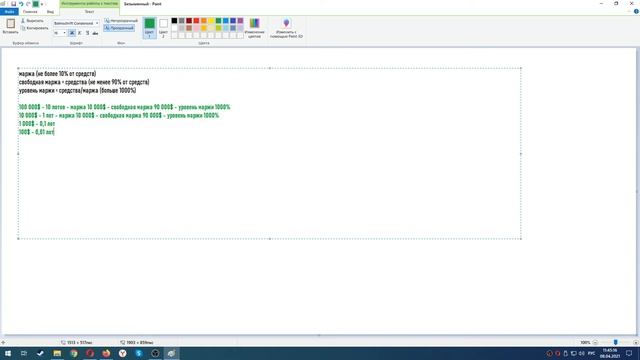
Task: Pick the black color swatch
Action: [174, 20]
